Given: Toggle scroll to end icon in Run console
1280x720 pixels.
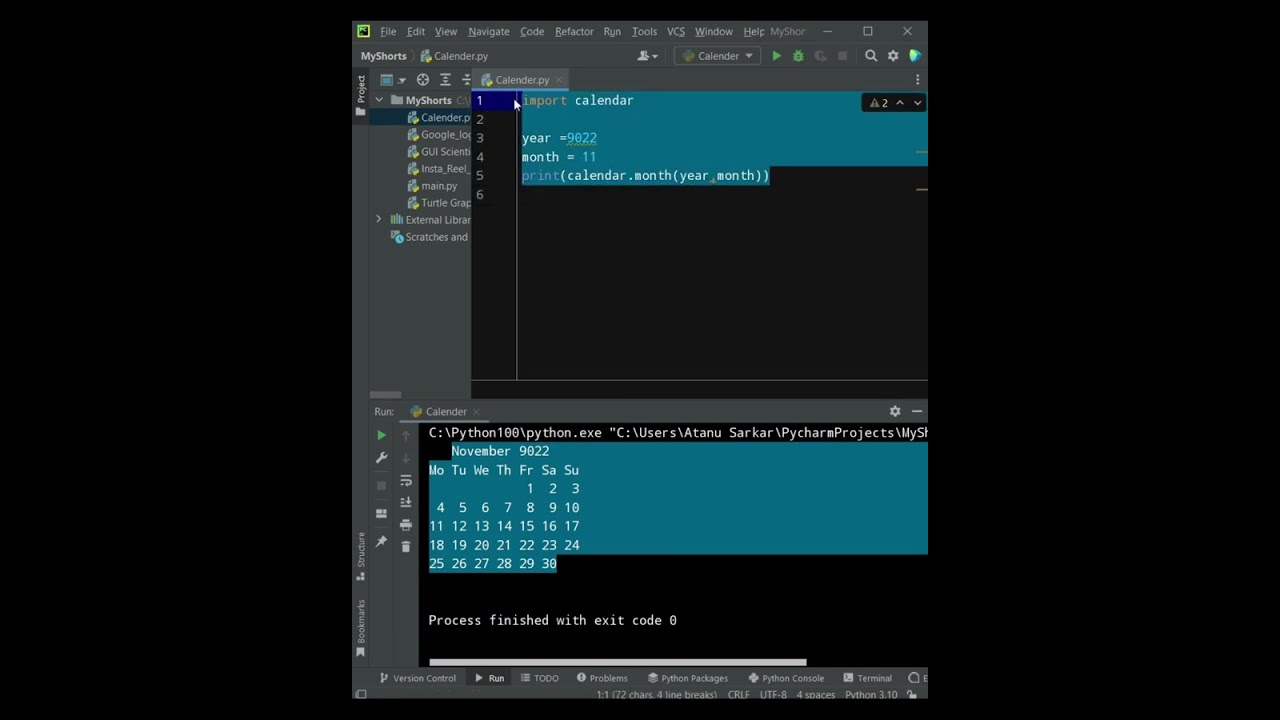Looking at the screenshot, I should 405,503.
